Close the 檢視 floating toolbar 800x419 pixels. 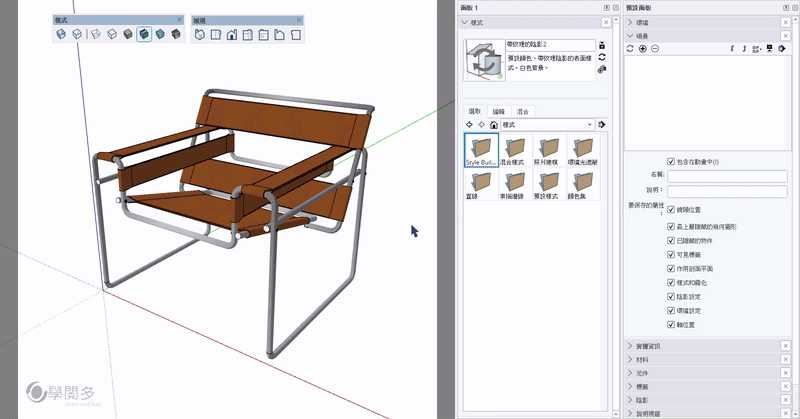click(299, 20)
